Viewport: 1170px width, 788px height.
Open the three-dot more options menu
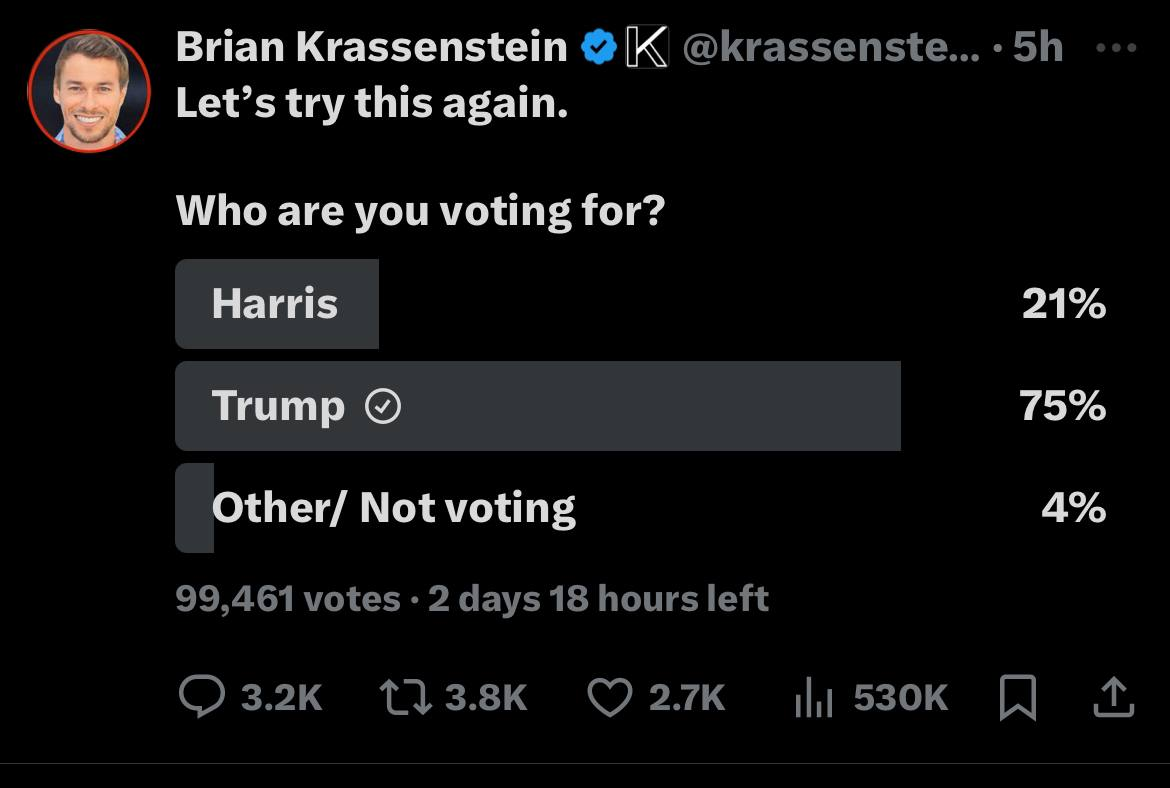click(1116, 47)
